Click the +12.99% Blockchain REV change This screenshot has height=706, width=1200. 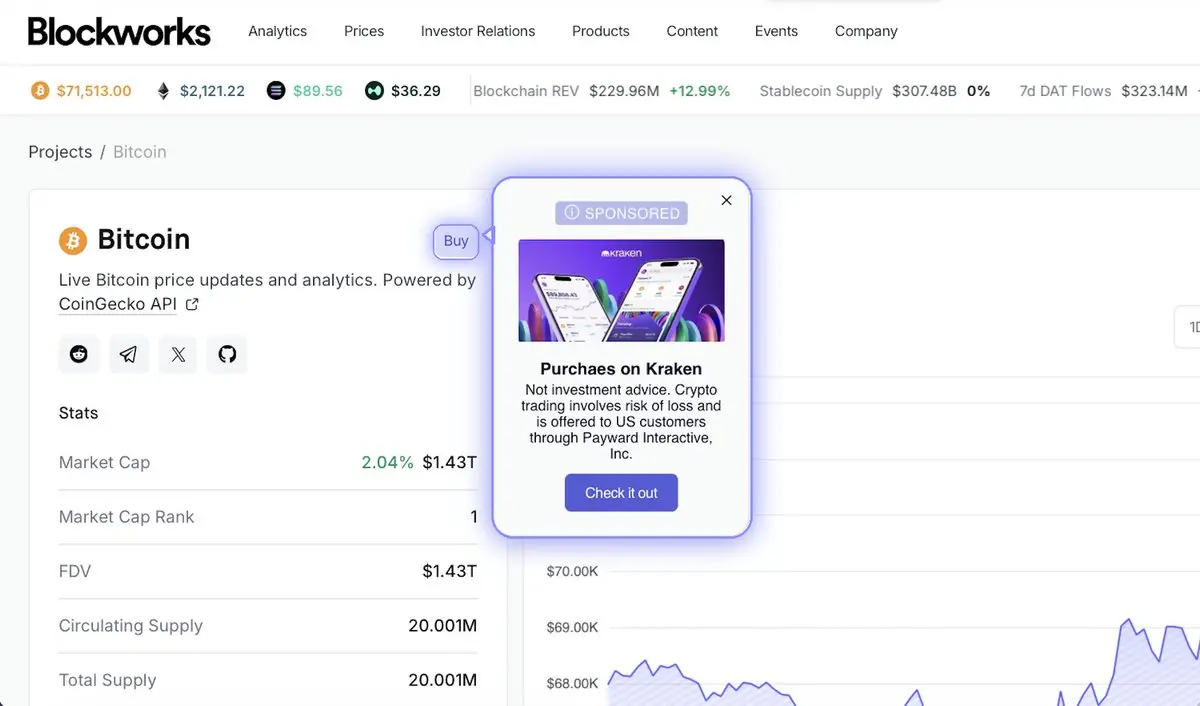point(700,91)
